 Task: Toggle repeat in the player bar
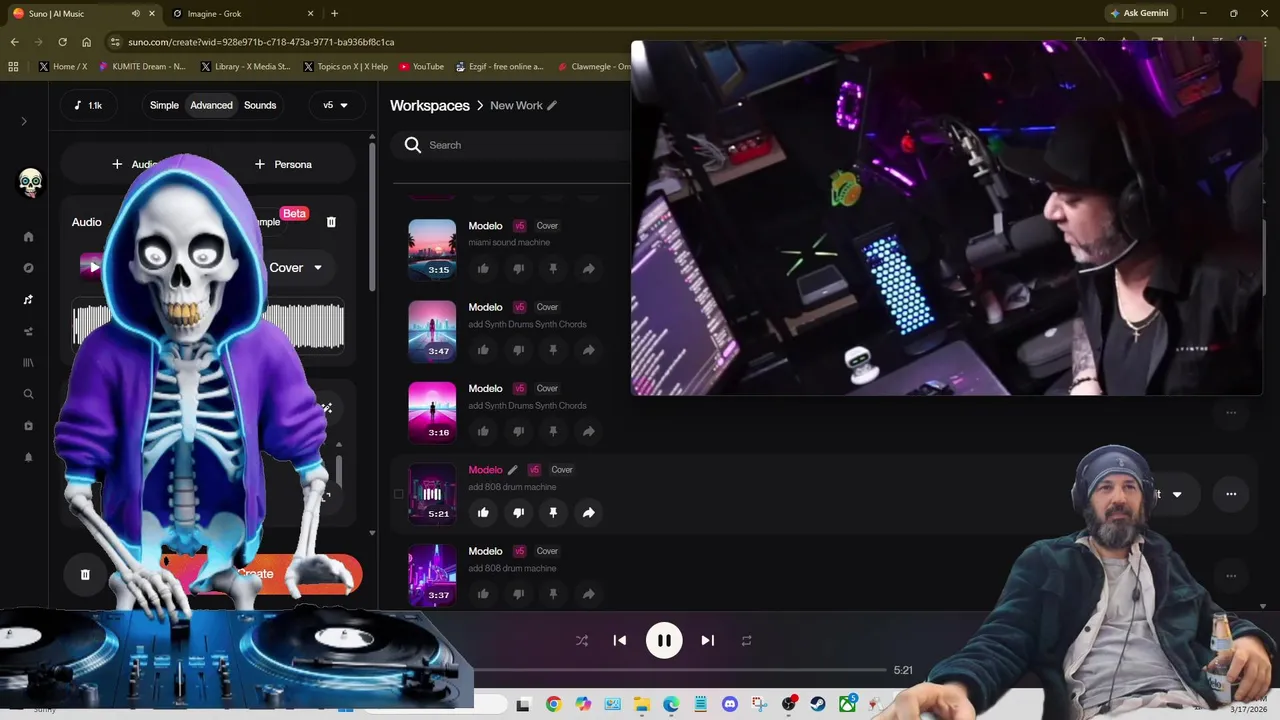pos(746,641)
